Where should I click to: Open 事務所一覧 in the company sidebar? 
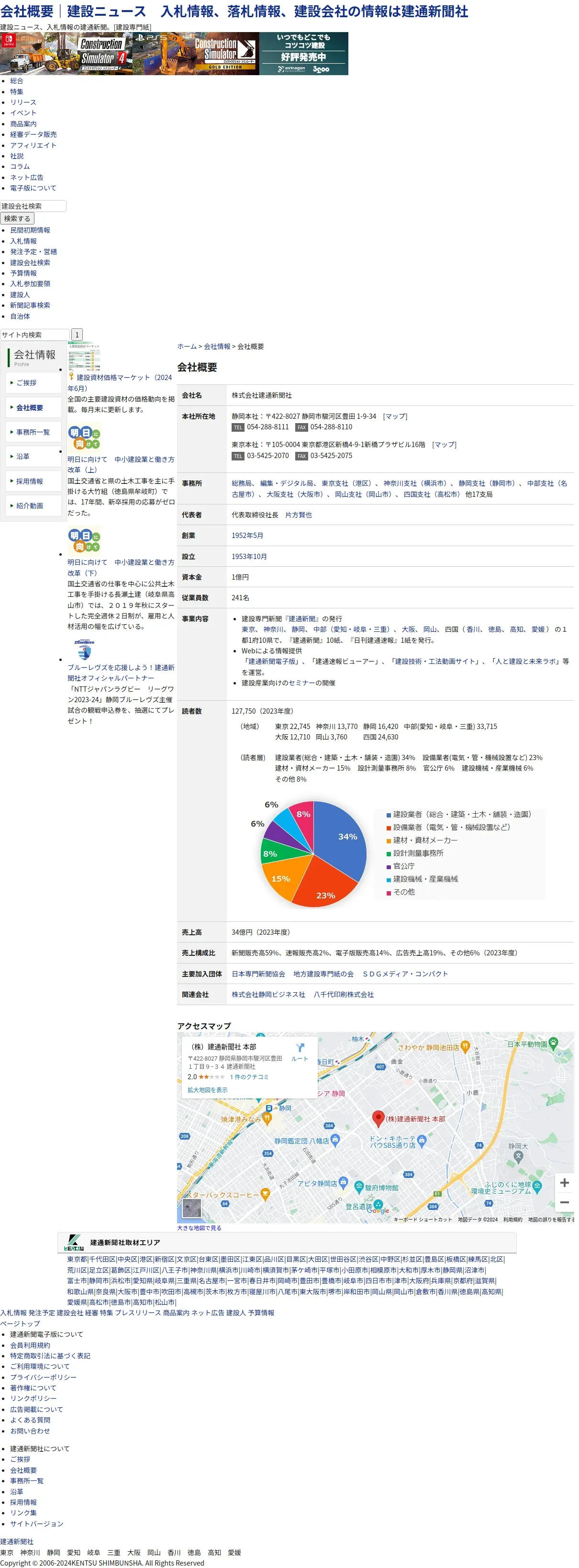33,432
